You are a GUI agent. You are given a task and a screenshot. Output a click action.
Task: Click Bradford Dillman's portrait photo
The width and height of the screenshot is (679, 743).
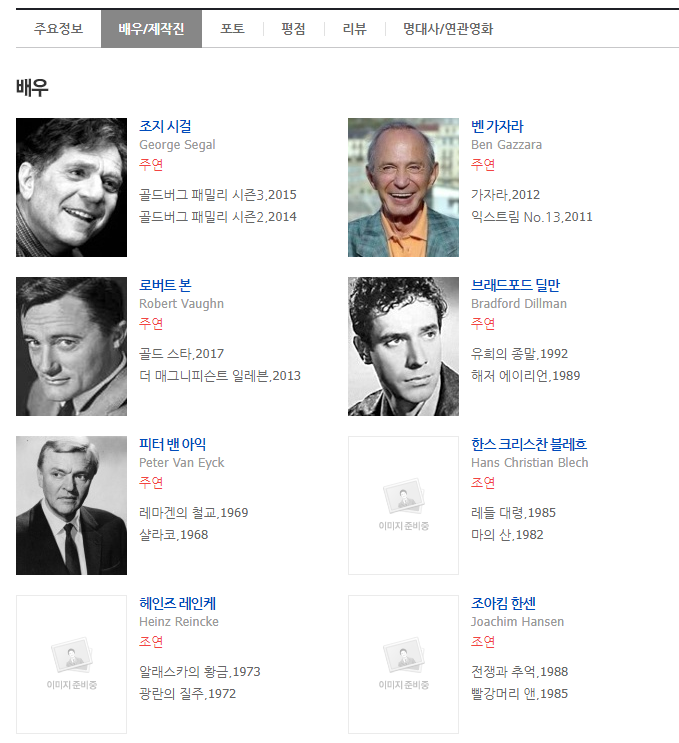403,346
